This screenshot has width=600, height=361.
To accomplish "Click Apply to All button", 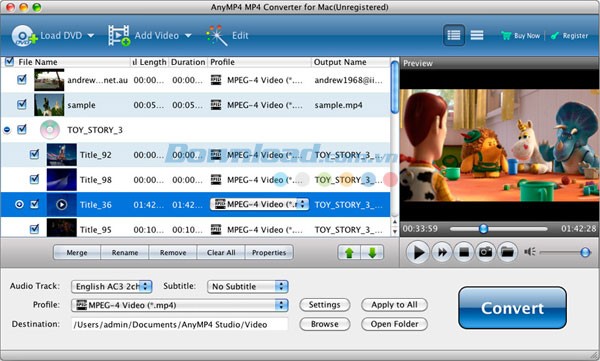I will coord(394,305).
